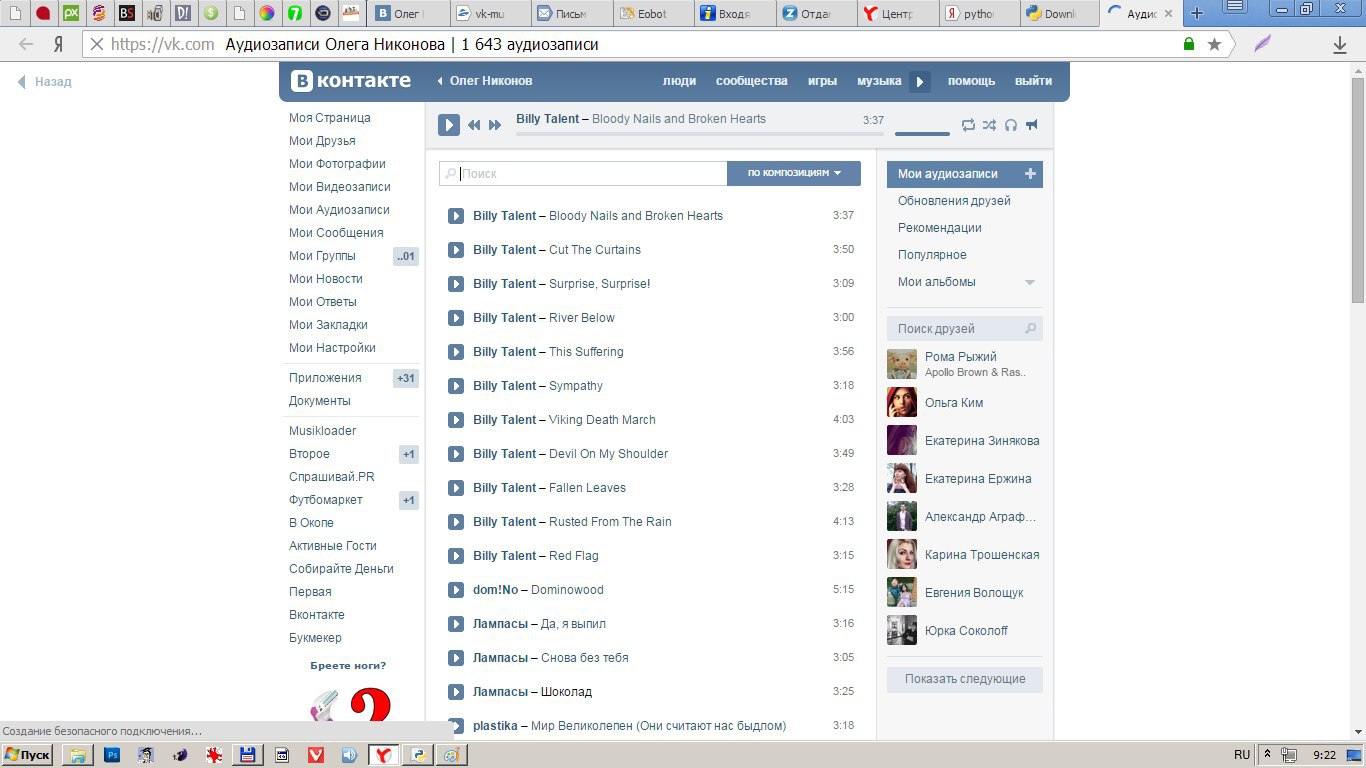1366x768 pixels.
Task: Open сообщества in header menu
Action: click(x=752, y=81)
